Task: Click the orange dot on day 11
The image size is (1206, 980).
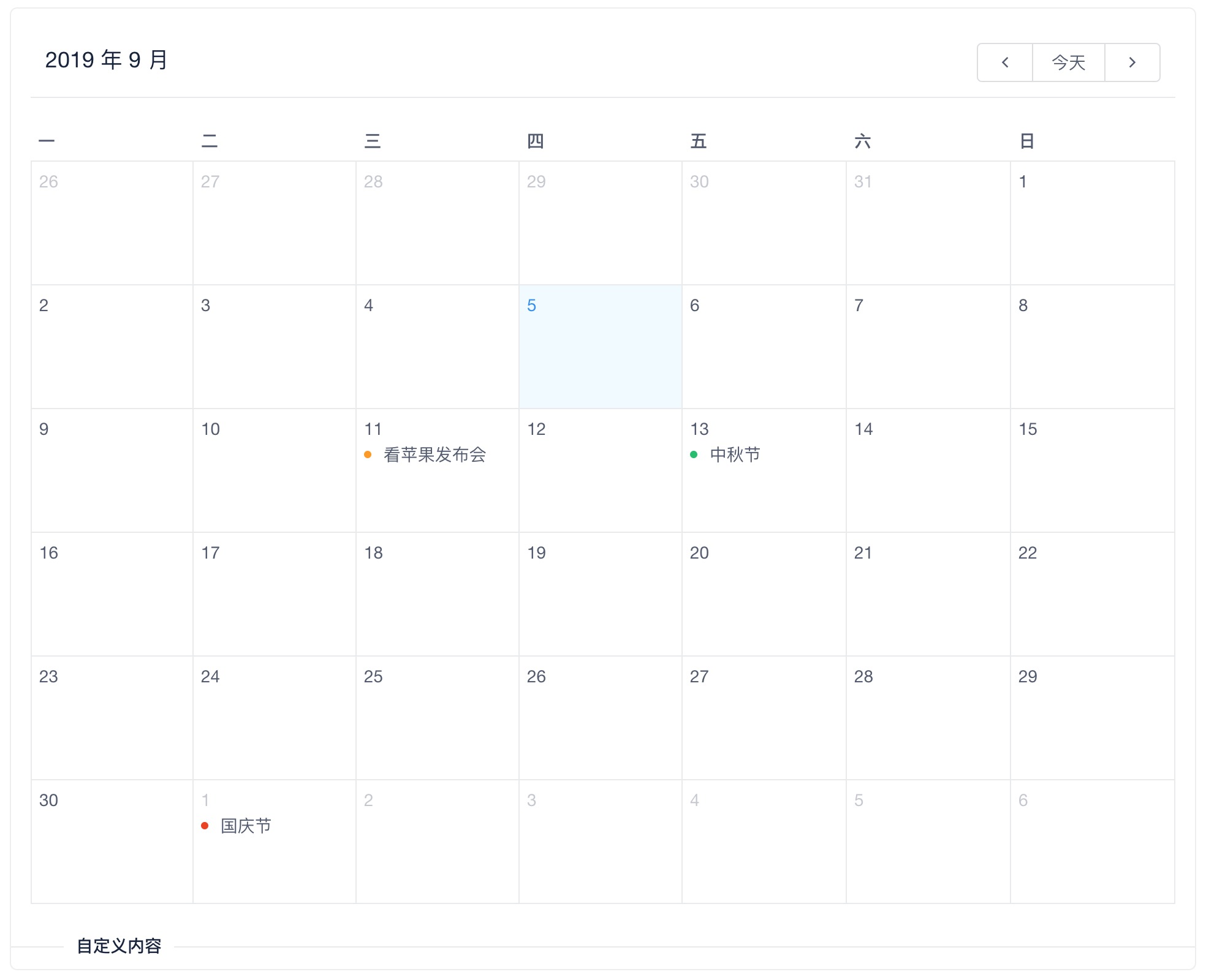Action: click(x=368, y=454)
